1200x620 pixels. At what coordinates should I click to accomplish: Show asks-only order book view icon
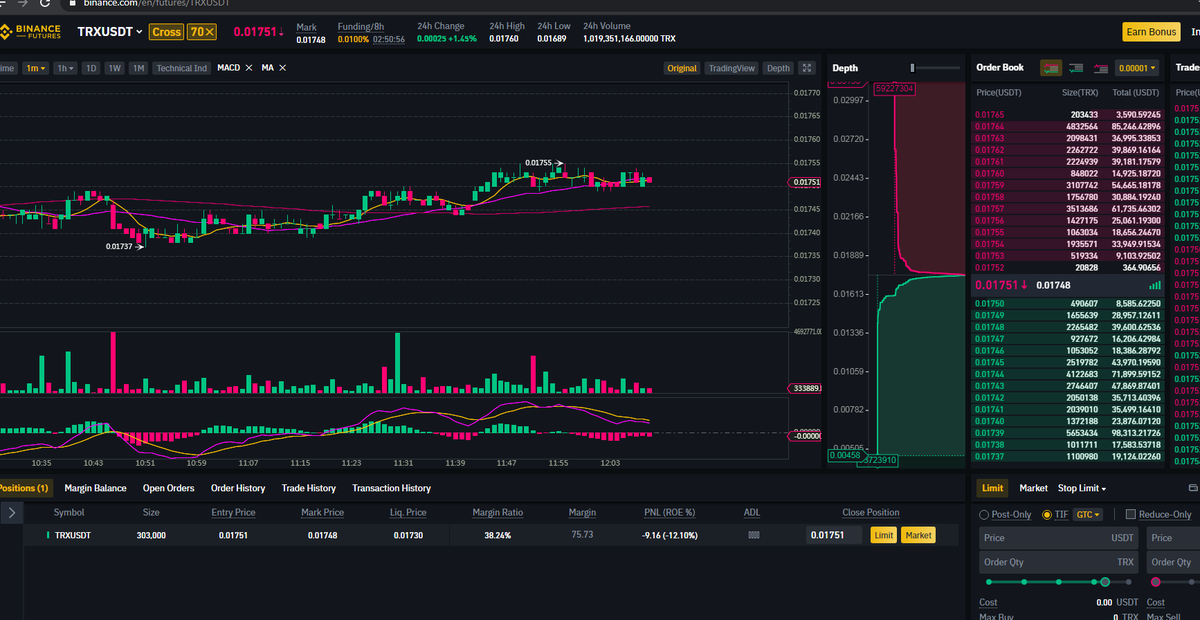point(1101,68)
